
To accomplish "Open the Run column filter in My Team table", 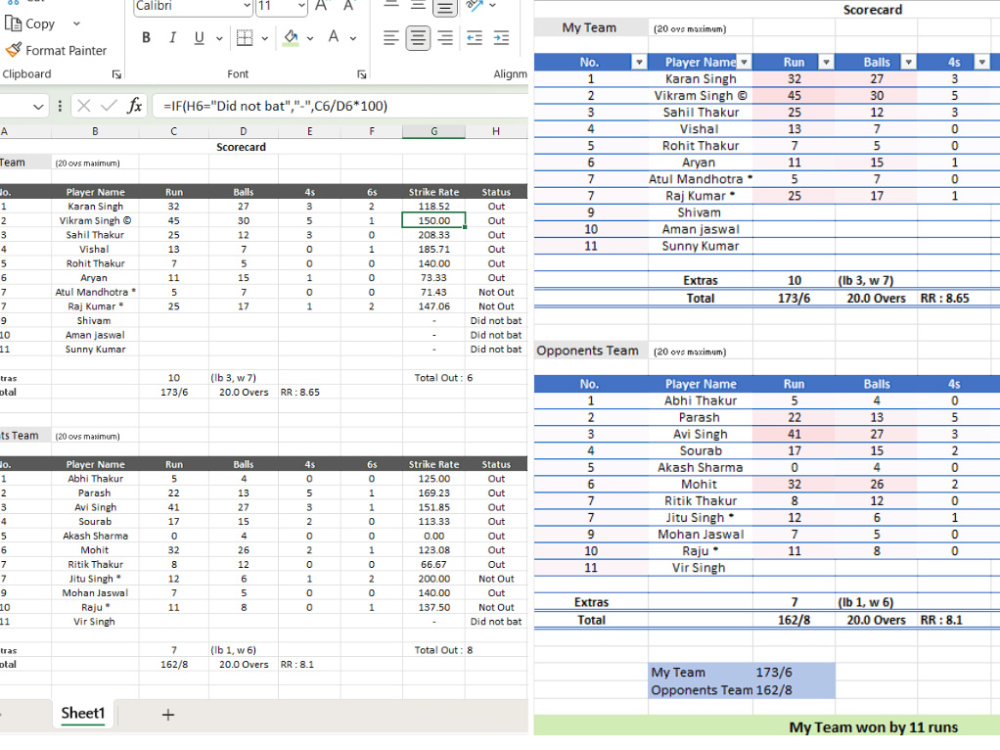I will coord(827,62).
